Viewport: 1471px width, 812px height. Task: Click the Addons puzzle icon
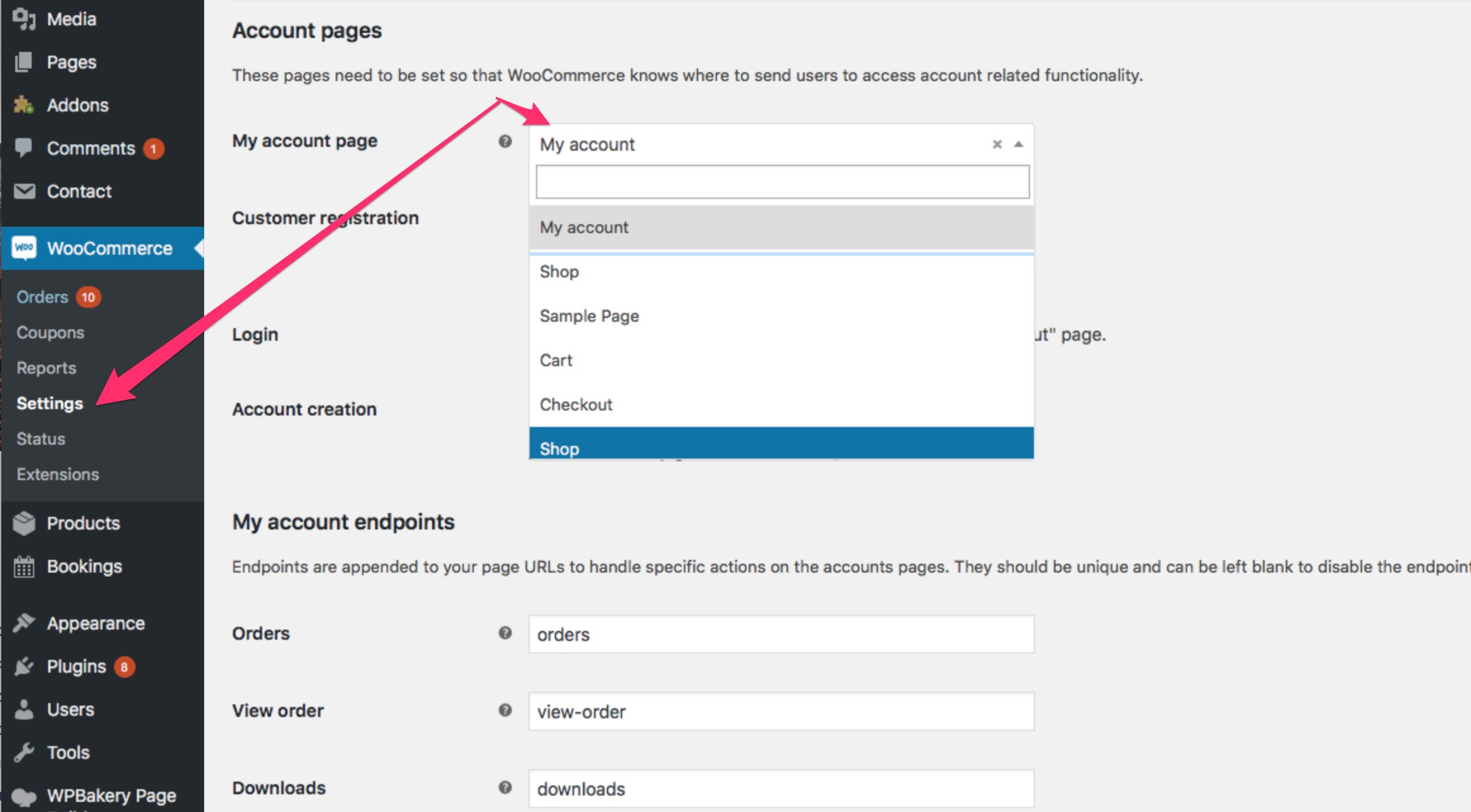point(24,105)
